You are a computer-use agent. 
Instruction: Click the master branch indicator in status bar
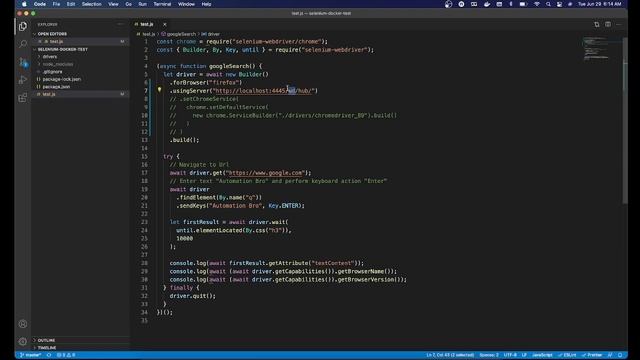(x=31, y=355)
